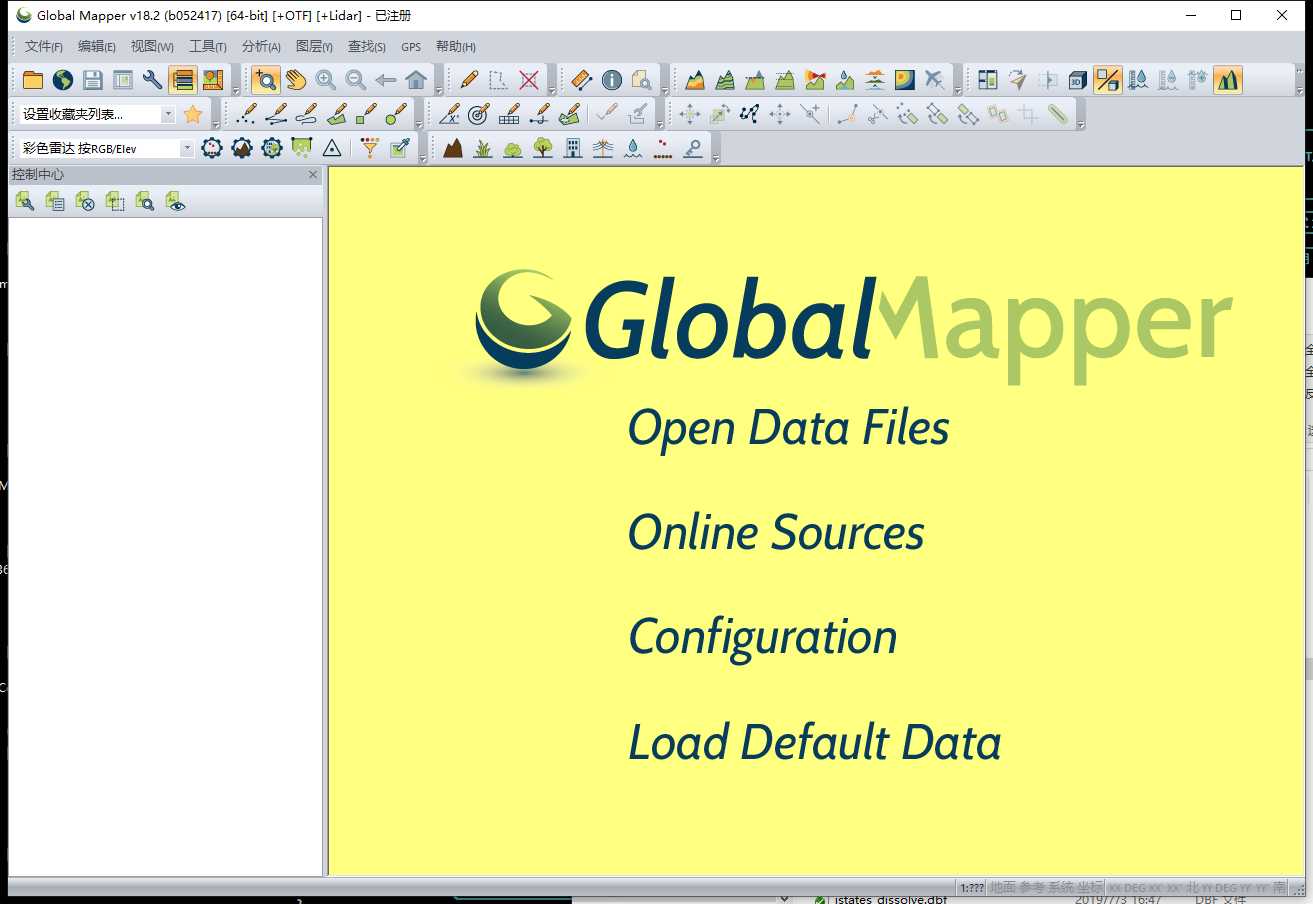The height and width of the screenshot is (904, 1313).
Task: Open the 图层 (Layer) menu
Action: pyautogui.click(x=314, y=46)
